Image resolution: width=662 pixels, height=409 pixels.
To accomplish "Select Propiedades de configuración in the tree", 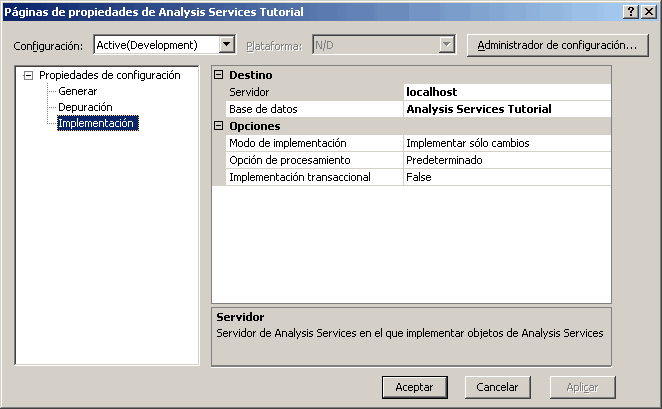I will pos(109,75).
